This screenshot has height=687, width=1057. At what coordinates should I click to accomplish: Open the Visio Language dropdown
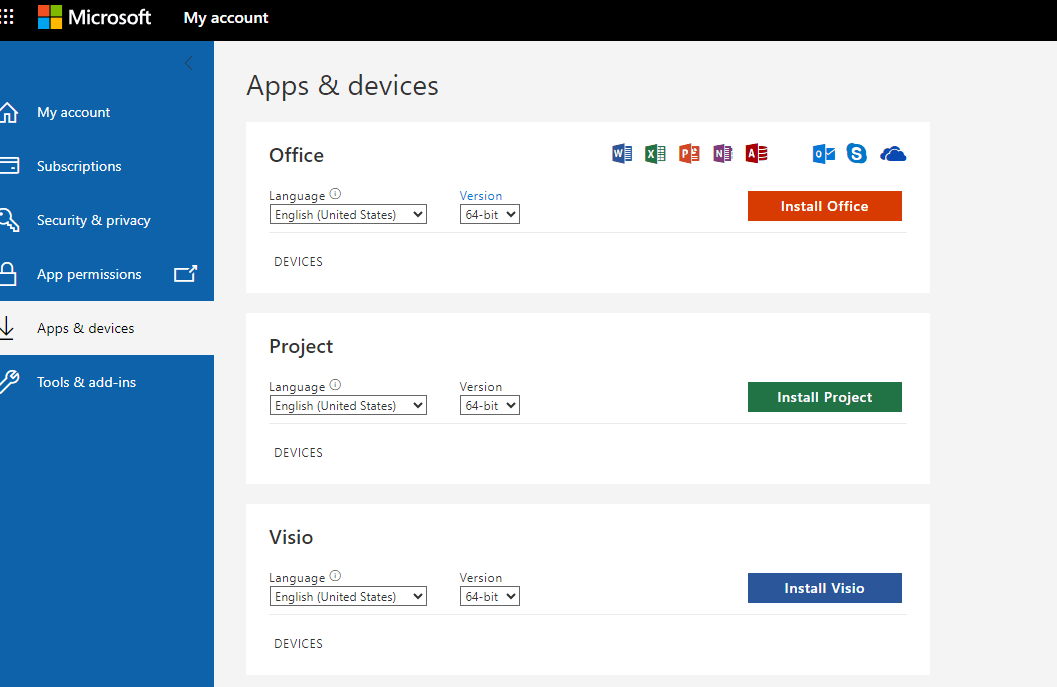coord(348,596)
